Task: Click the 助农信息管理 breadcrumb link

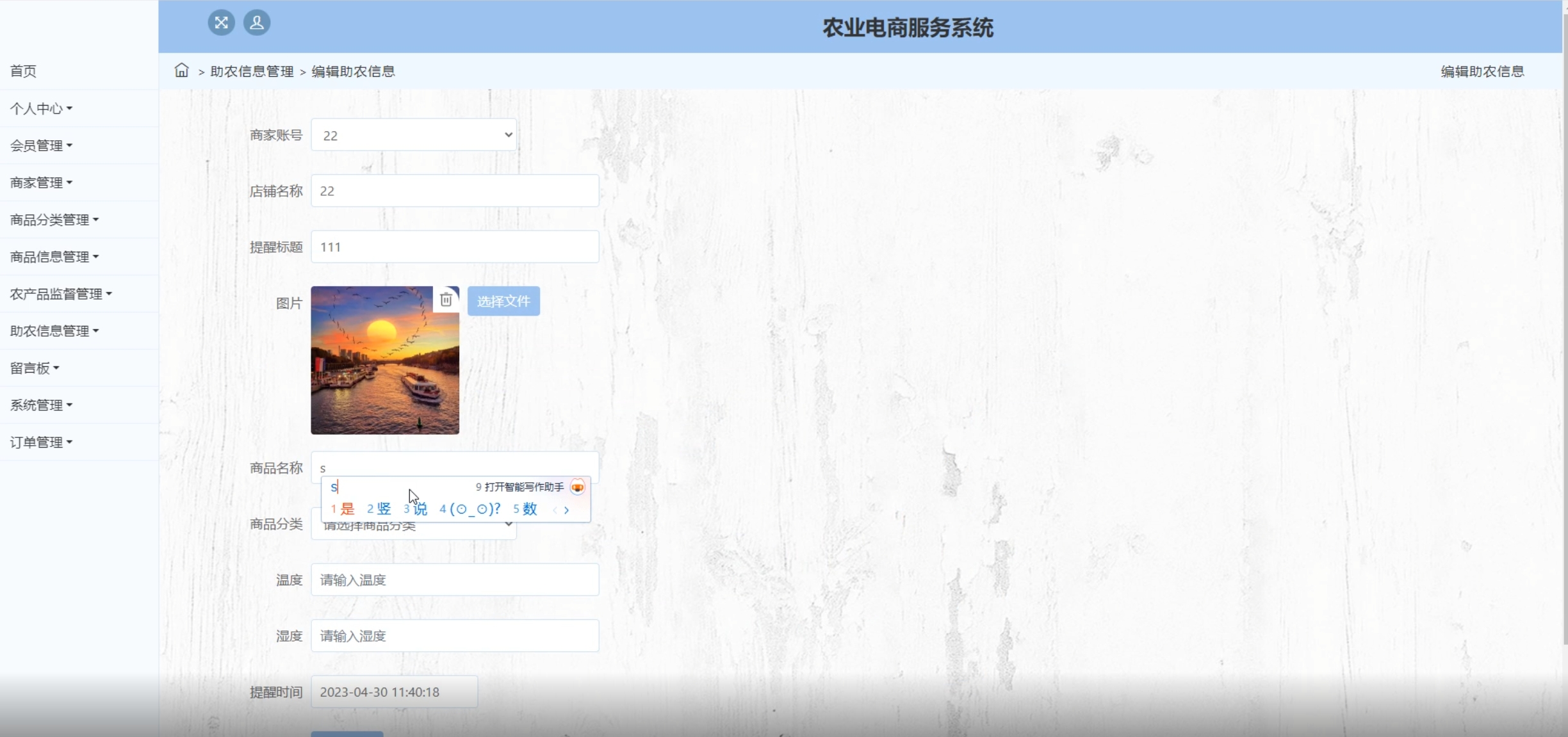Action: click(x=252, y=71)
